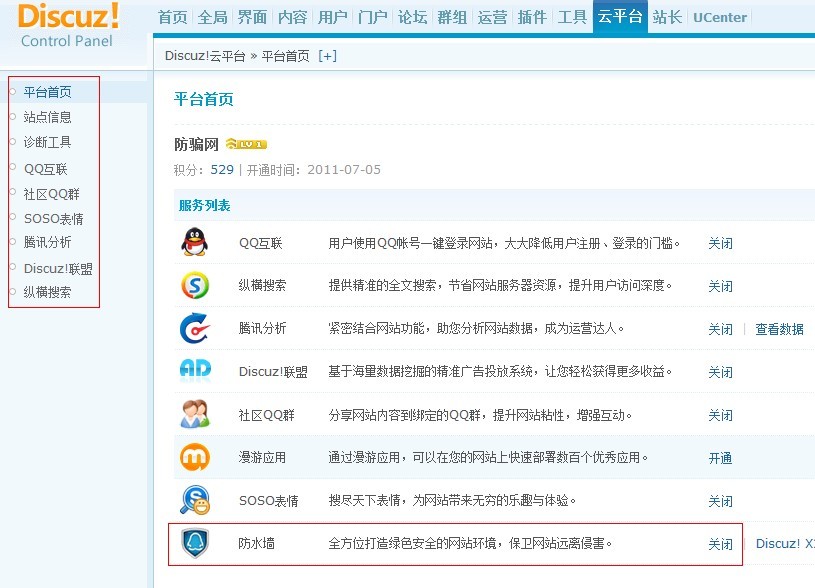Screen dimensions: 815x588
Task: Click the 漫游应用 service name
Action: [262, 458]
